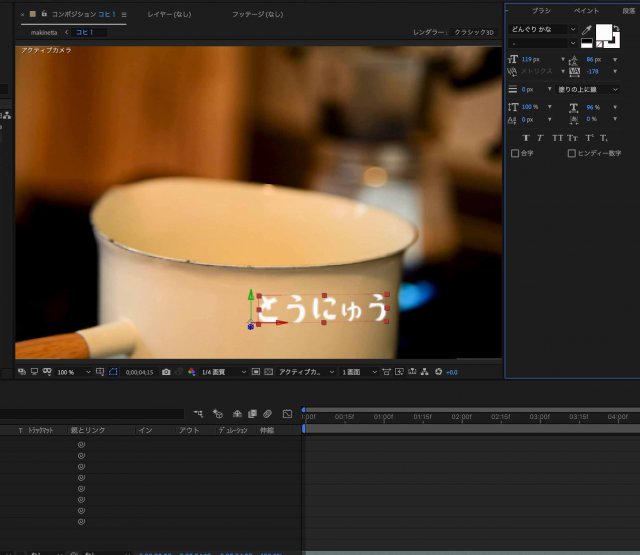This screenshot has width=640, height=555.
Task: Open the 塗りの上に線 stroke option dropdown
Action: click(579, 89)
